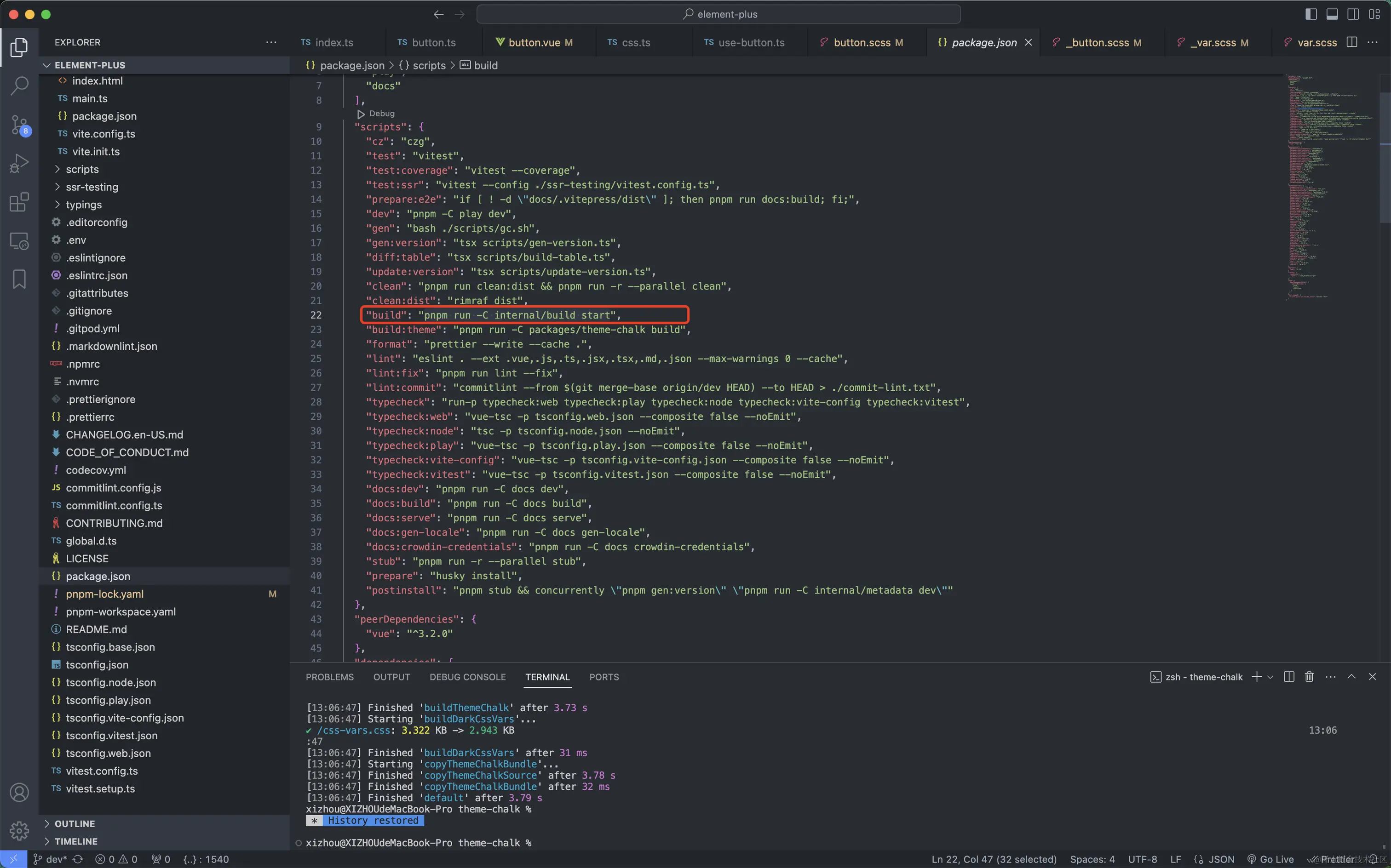Open the Manage gear icon

coord(19,830)
